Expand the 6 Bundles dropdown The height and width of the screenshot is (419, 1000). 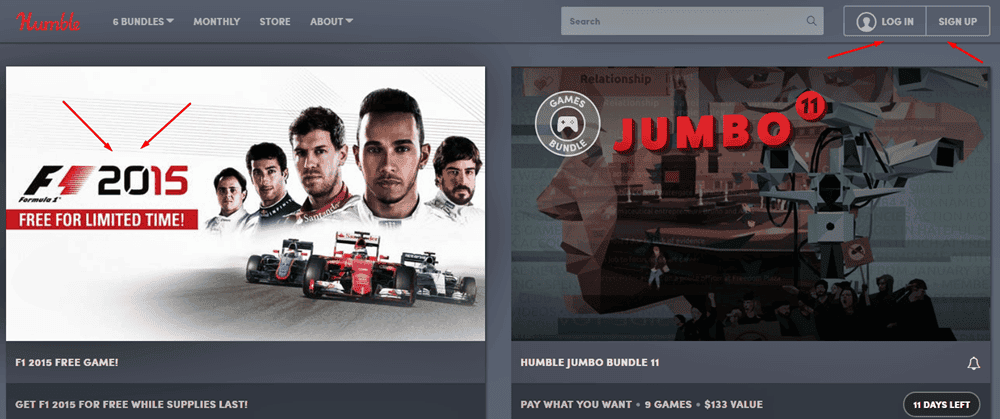(144, 21)
